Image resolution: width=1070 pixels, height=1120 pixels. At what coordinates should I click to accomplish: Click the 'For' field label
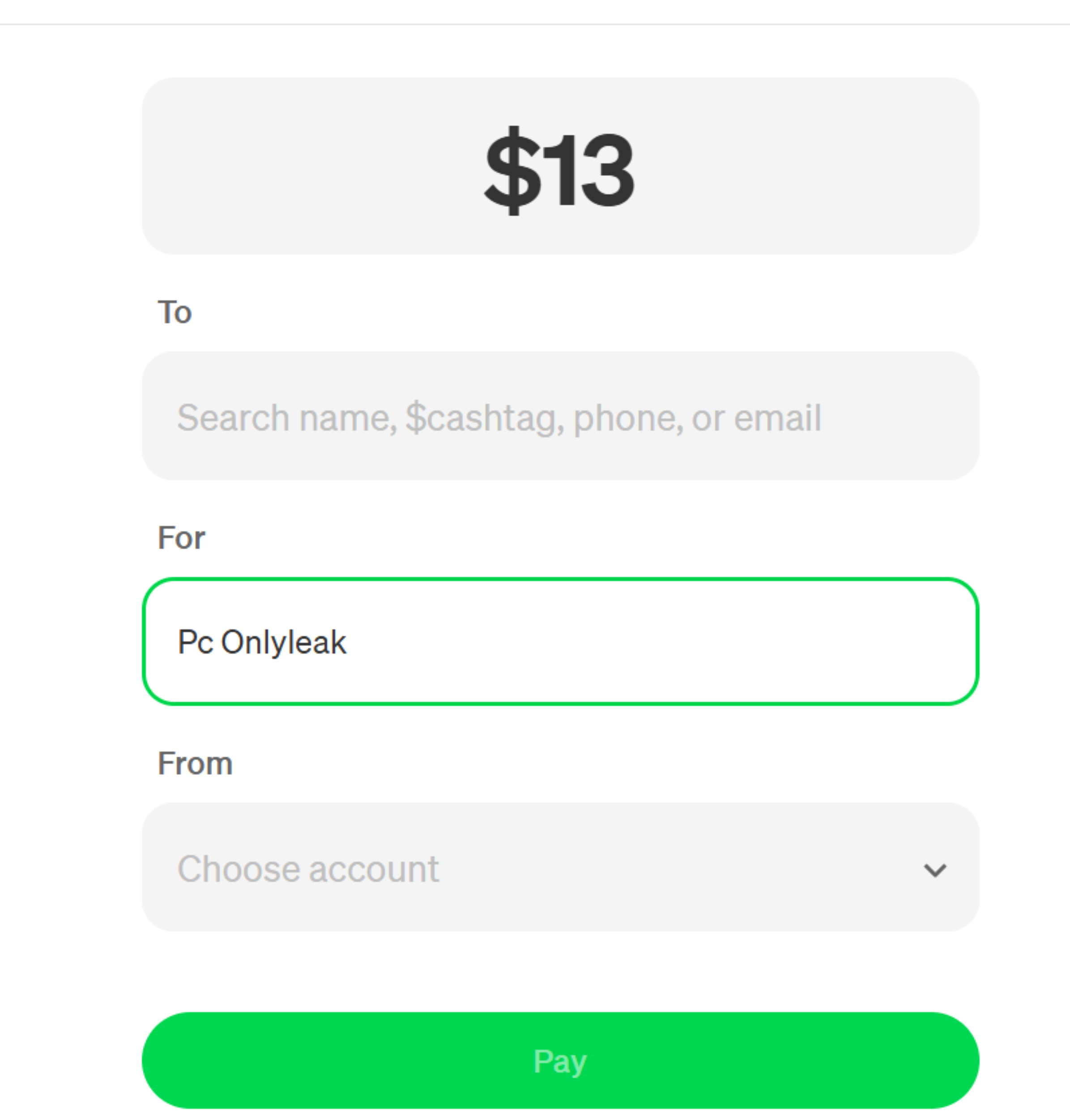[x=181, y=538]
